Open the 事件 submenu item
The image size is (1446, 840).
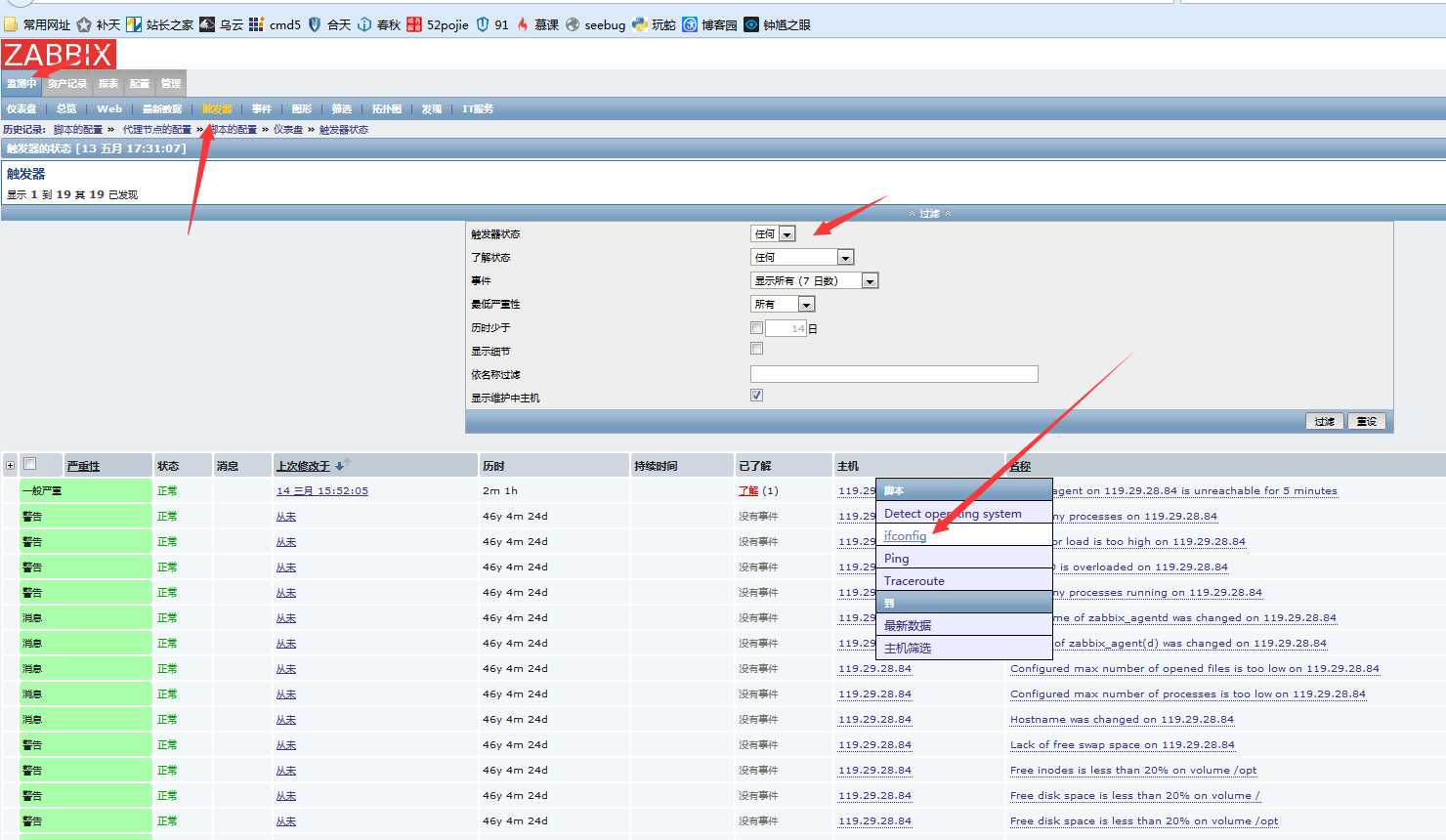[x=262, y=108]
